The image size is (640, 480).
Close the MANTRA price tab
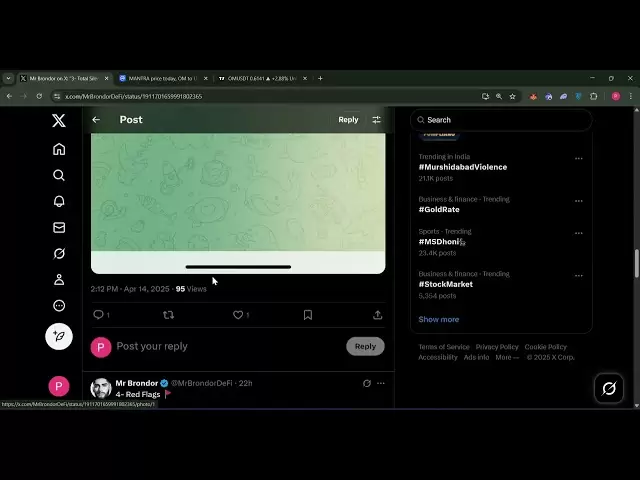pyautogui.click(x=206, y=78)
